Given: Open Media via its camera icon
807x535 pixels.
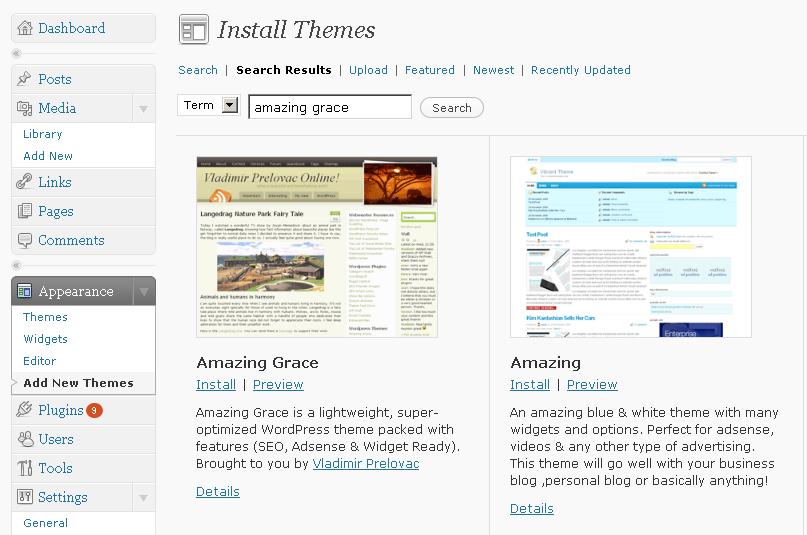Looking at the screenshot, I should [25, 108].
